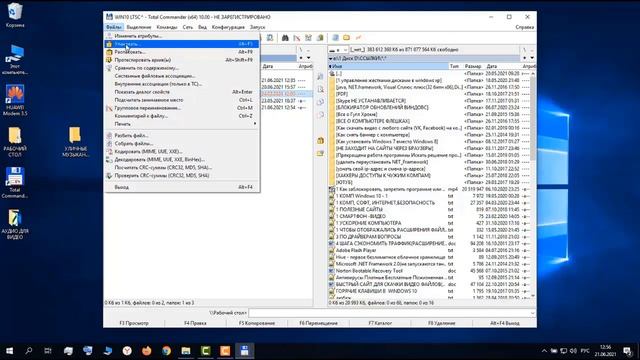
Task: Click the РУС keyboard language indicator
Action: click(x=585, y=351)
